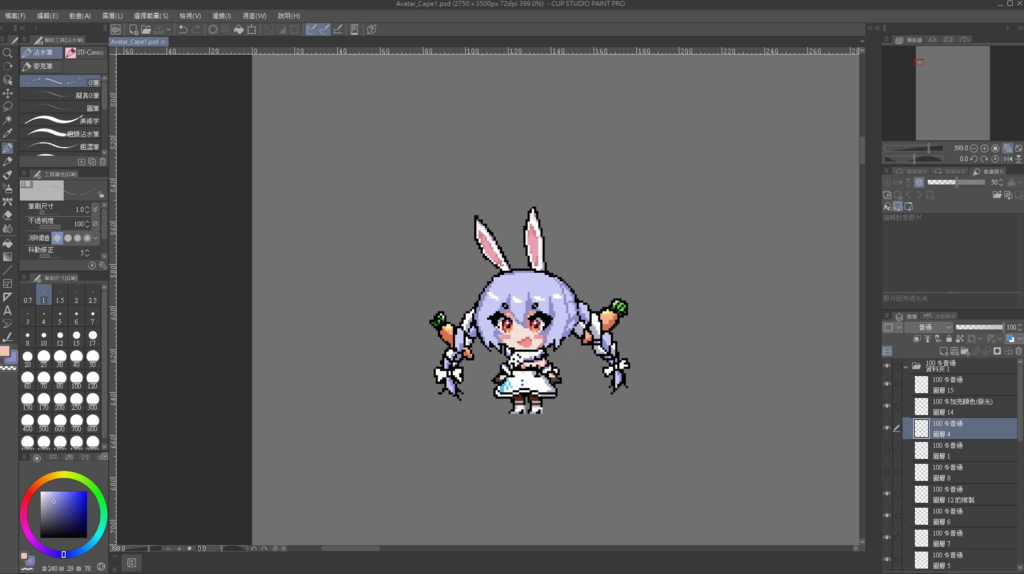Click the new raster layer icon
The image size is (1024, 574).
(944, 351)
